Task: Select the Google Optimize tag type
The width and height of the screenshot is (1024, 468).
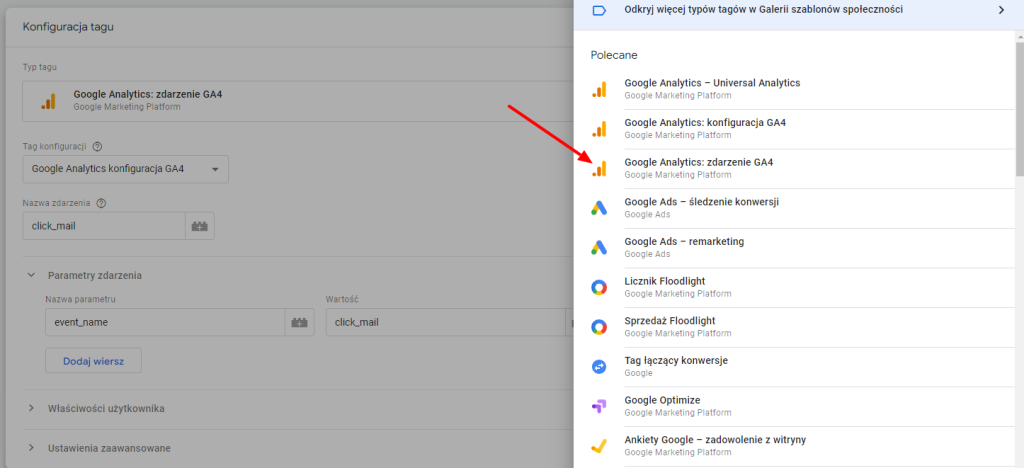Action: click(796, 406)
